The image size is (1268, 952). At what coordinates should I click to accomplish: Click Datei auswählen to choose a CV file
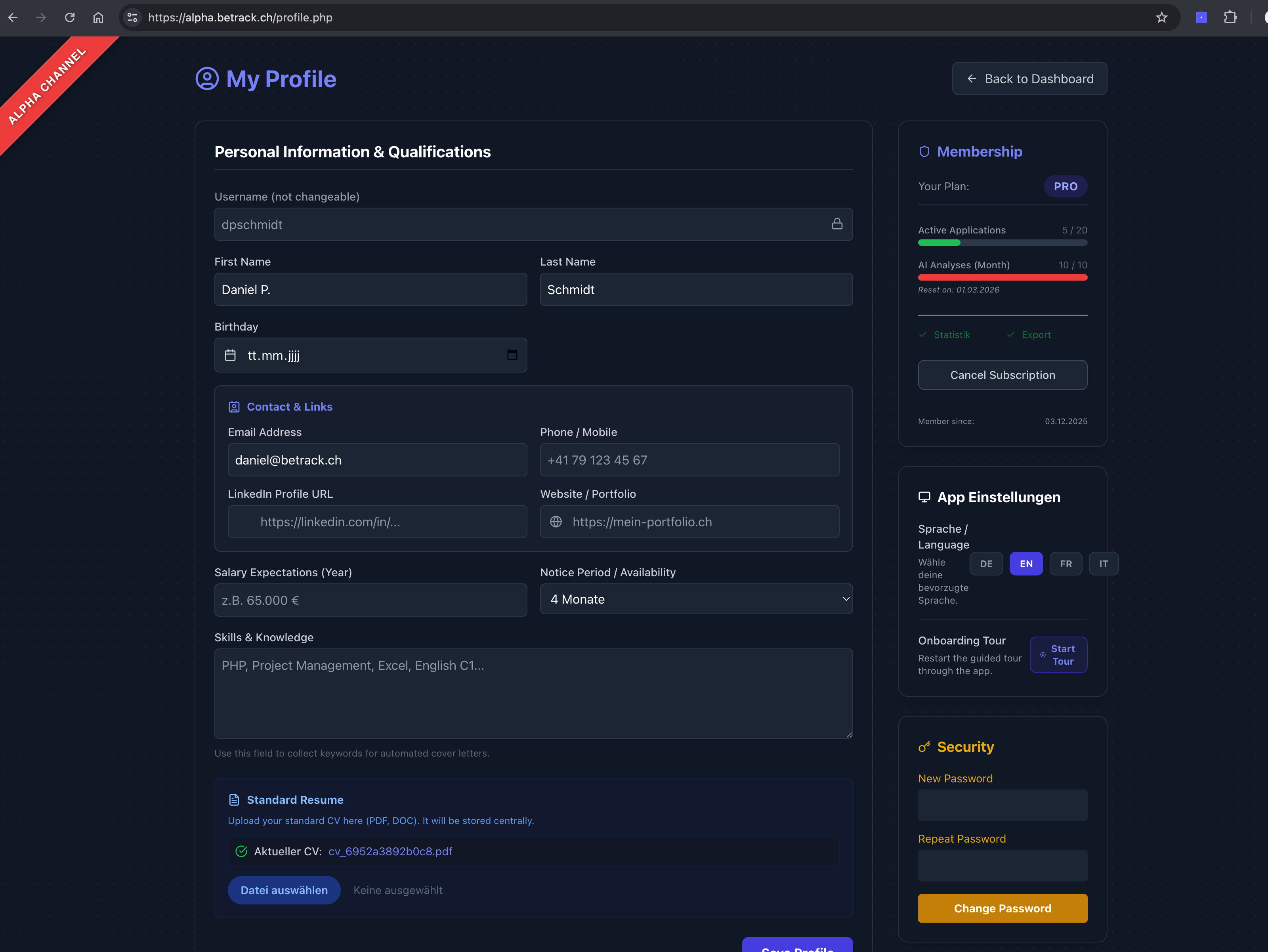point(284,890)
